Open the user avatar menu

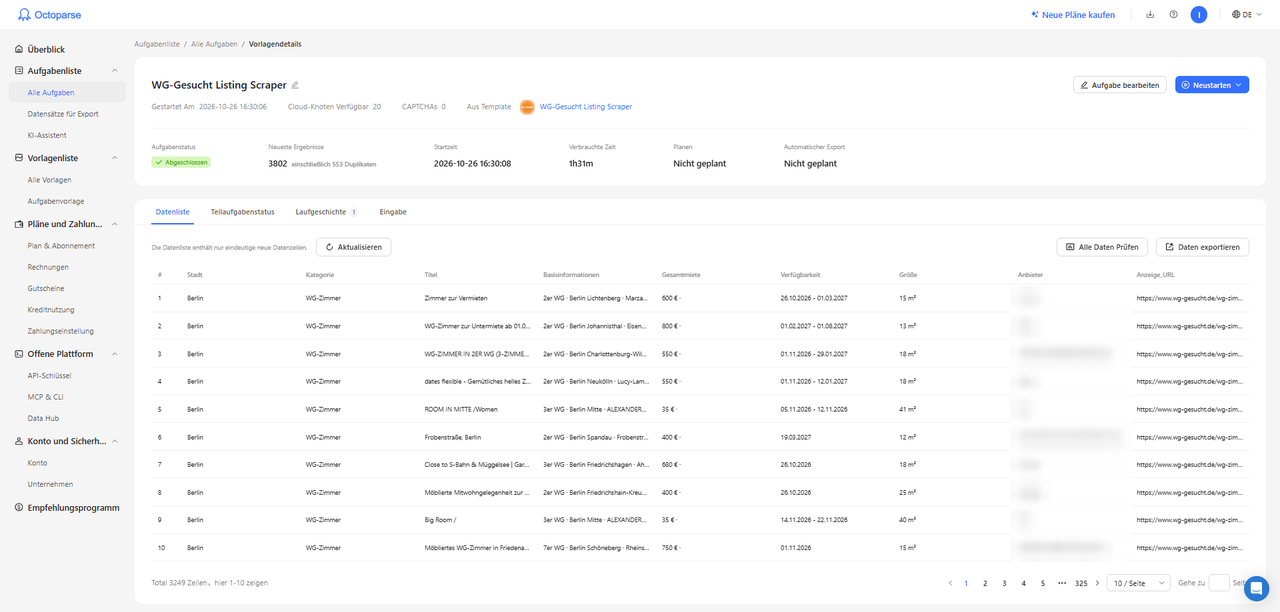(x=1199, y=15)
